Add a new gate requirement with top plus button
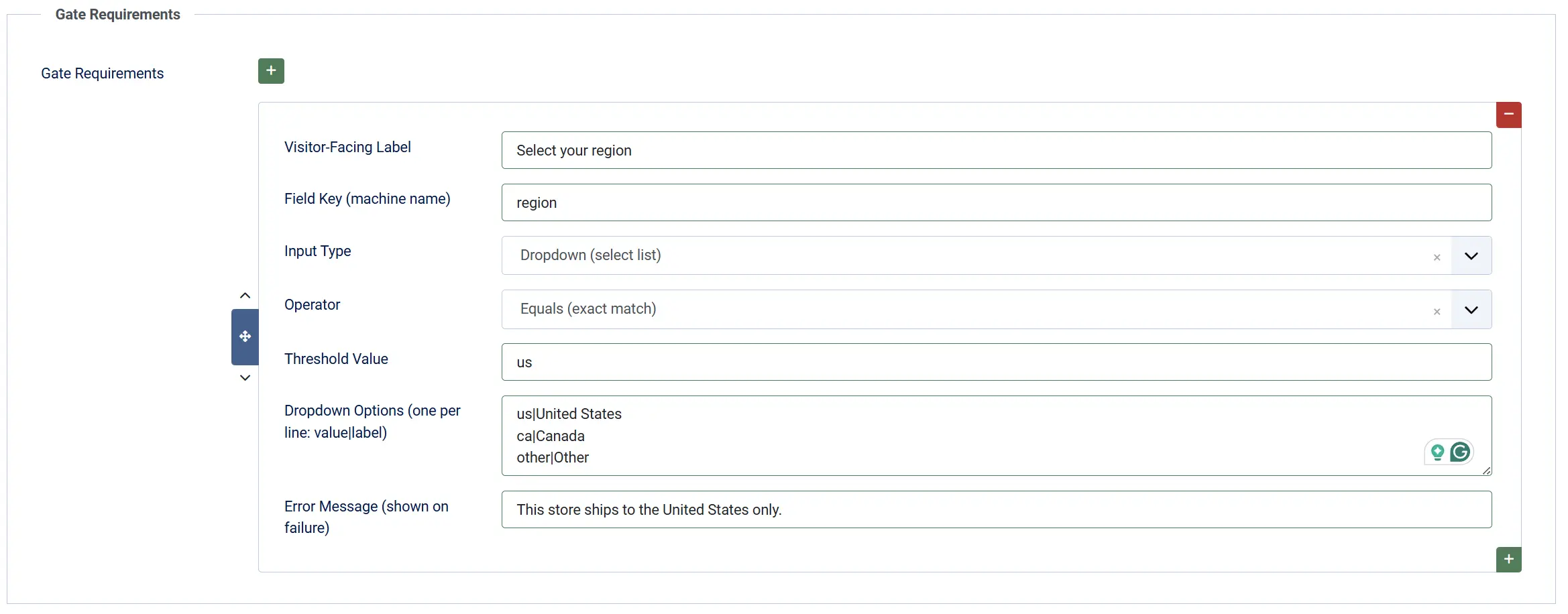 point(271,71)
